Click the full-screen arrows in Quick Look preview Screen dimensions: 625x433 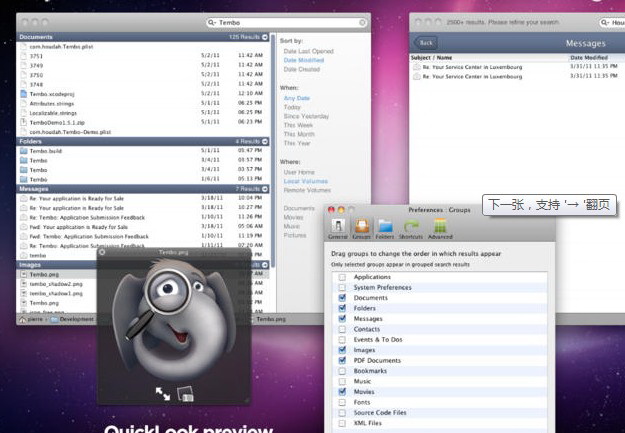tap(162, 394)
